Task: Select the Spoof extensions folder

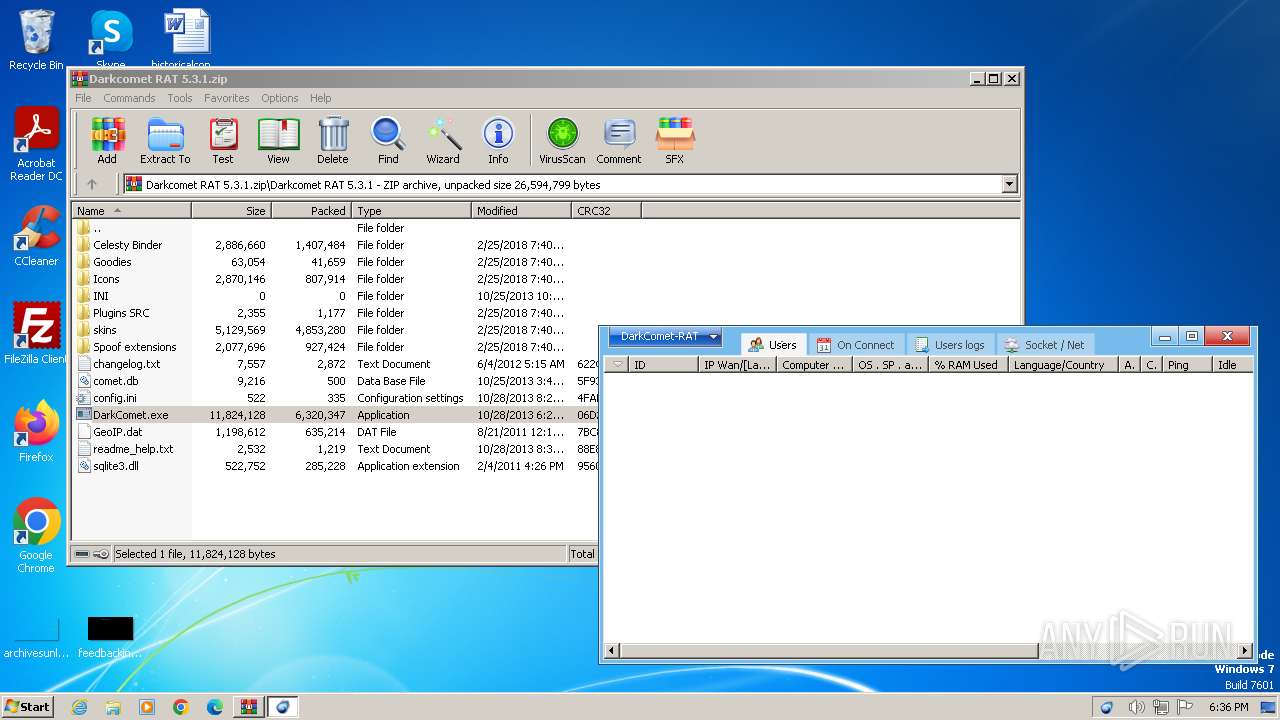Action: coord(134,347)
